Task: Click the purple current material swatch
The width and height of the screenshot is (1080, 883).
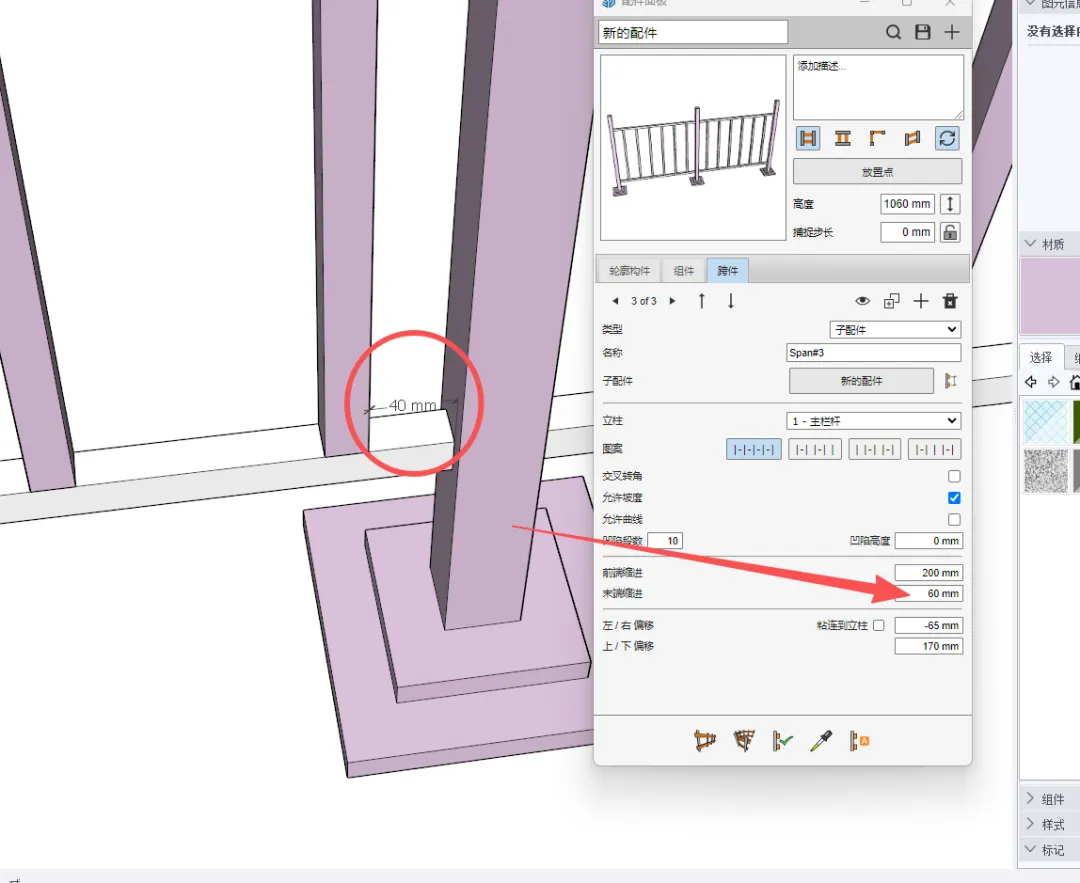Action: [1050, 295]
